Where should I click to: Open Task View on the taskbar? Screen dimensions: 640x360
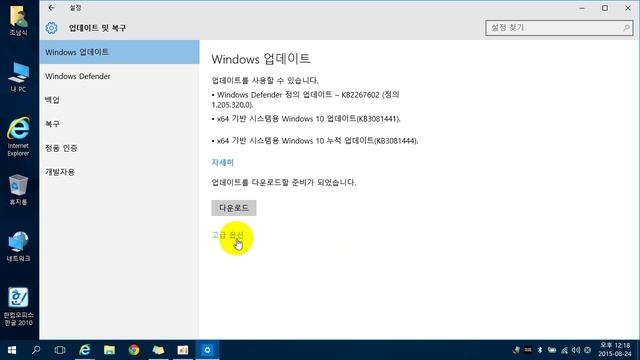click(x=60, y=350)
